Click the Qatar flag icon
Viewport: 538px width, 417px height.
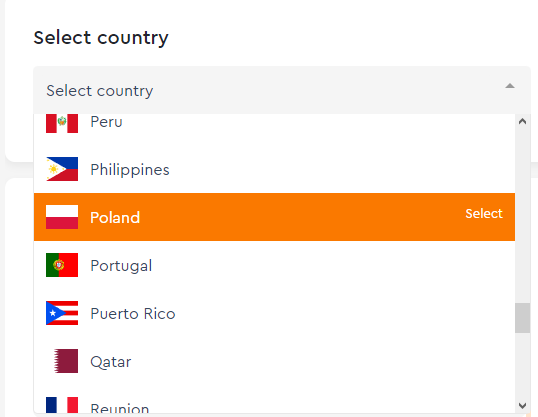tap(66, 361)
